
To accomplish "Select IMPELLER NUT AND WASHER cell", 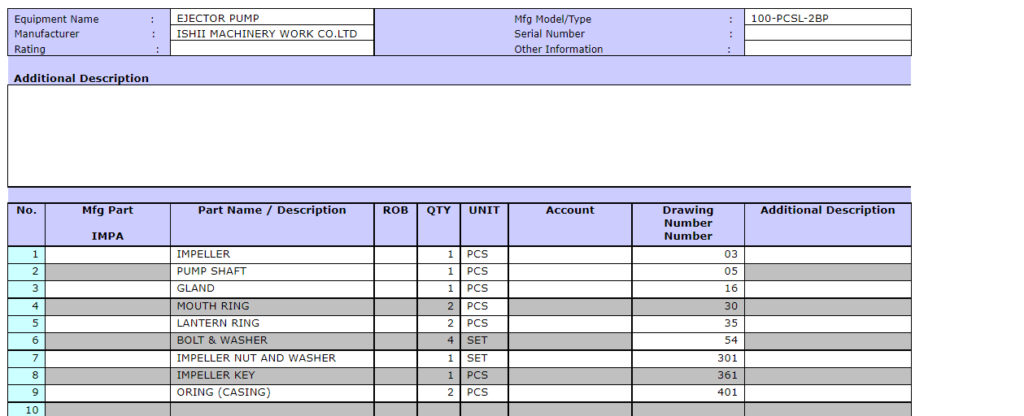I will (272, 358).
